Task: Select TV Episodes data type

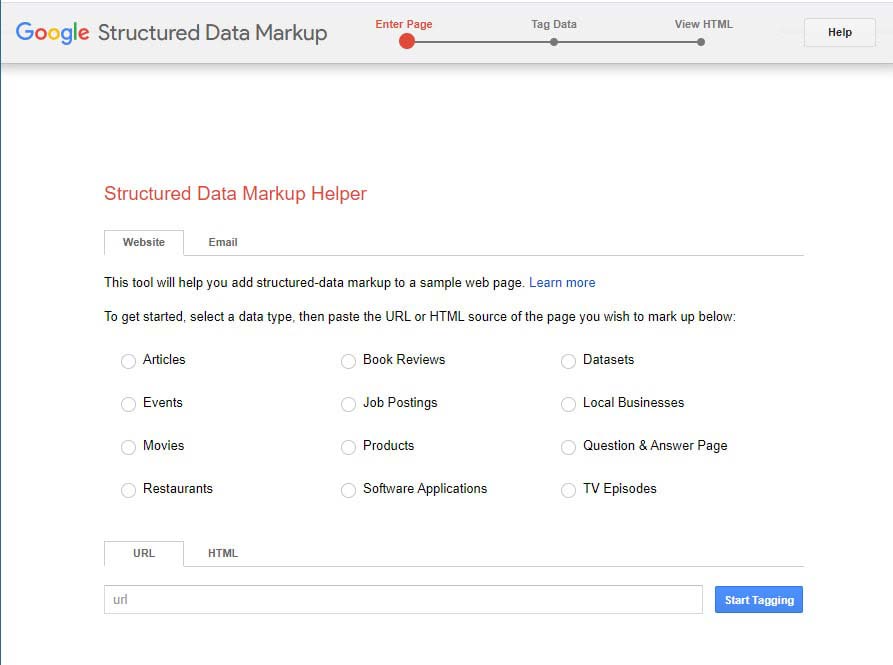Action: coord(568,490)
